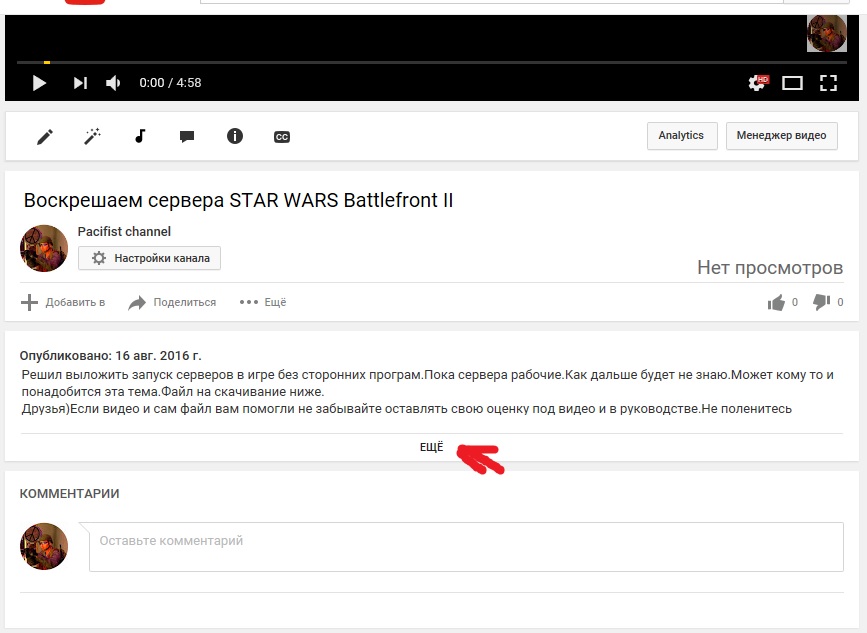Image resolution: width=867 pixels, height=633 pixels.
Task: Select the video title text
Action: pos(238,200)
